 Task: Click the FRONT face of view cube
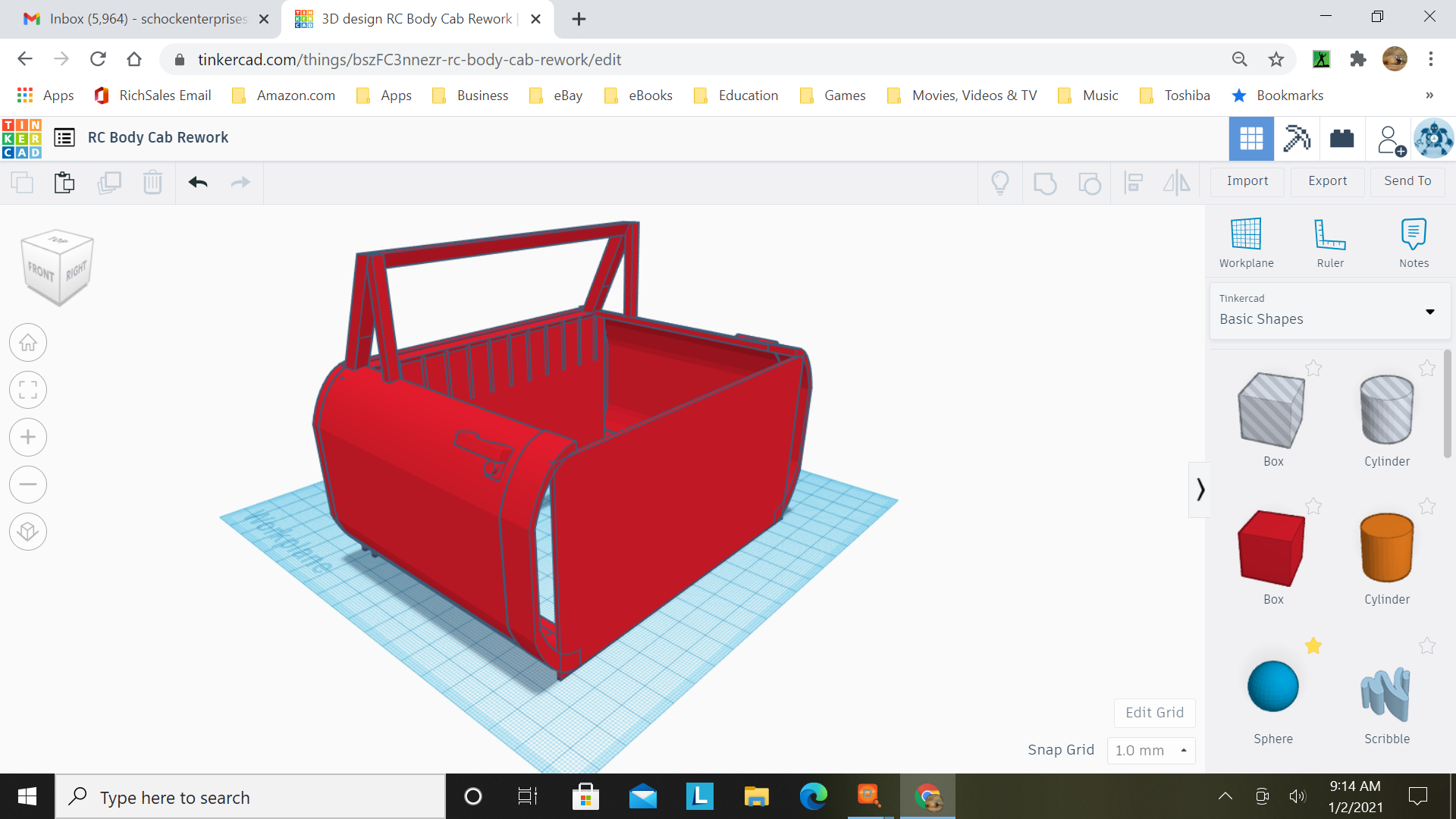(x=41, y=271)
